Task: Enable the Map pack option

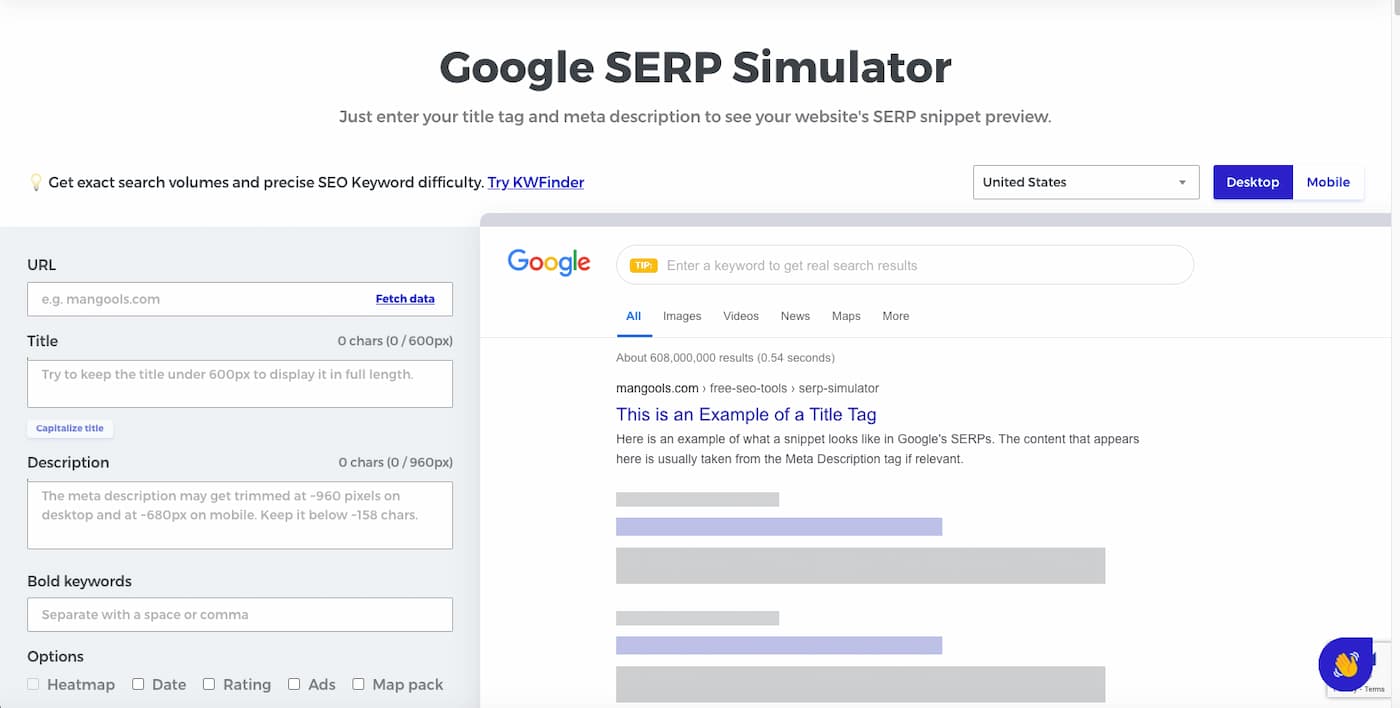Action: 358,684
